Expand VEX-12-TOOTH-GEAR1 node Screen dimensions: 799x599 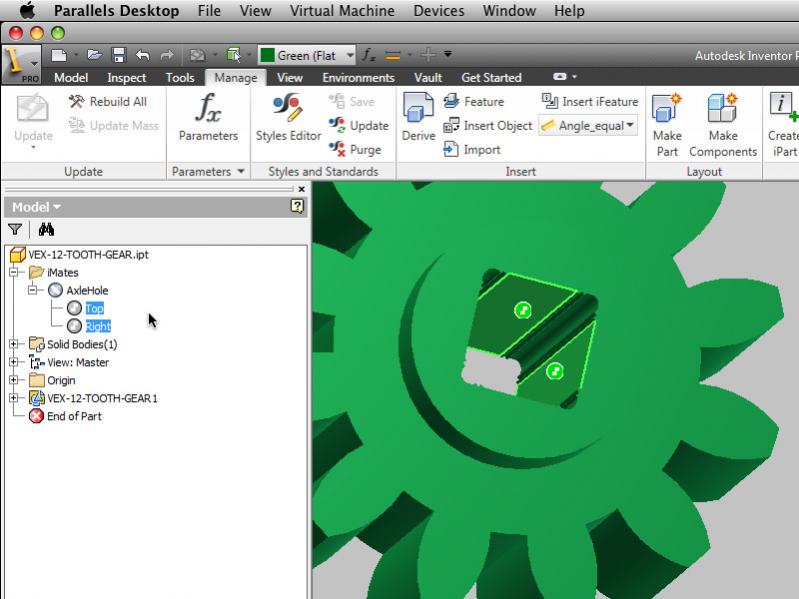14,397
